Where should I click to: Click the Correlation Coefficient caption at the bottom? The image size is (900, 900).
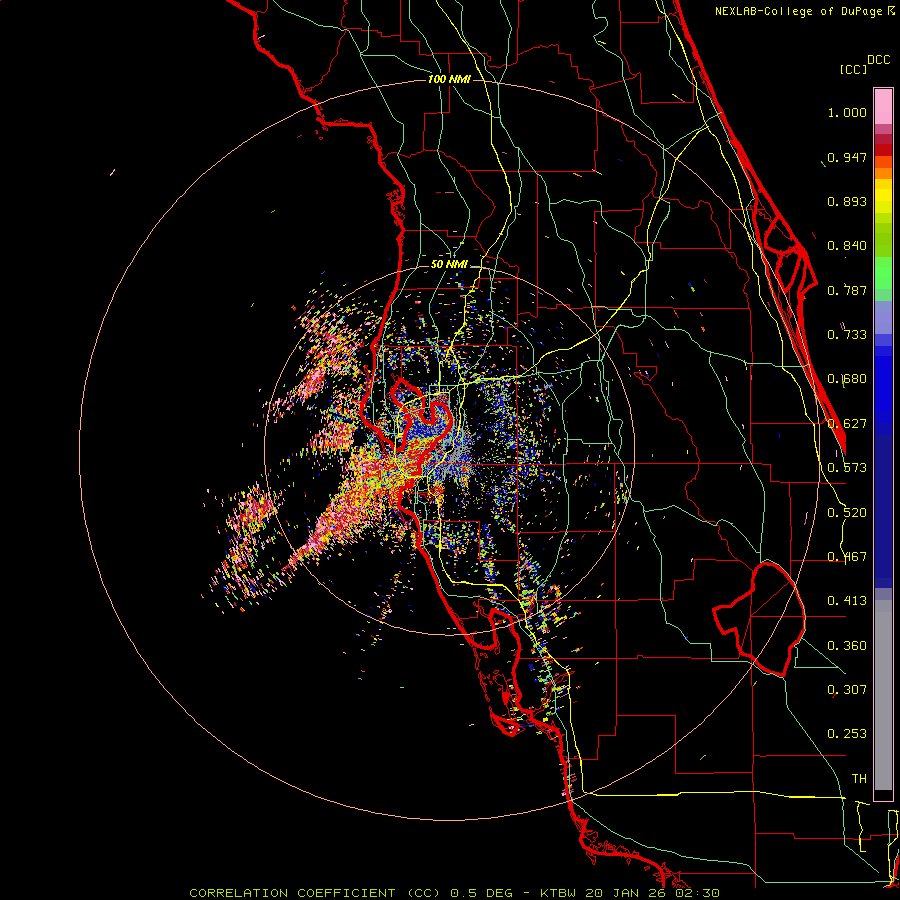click(453, 893)
